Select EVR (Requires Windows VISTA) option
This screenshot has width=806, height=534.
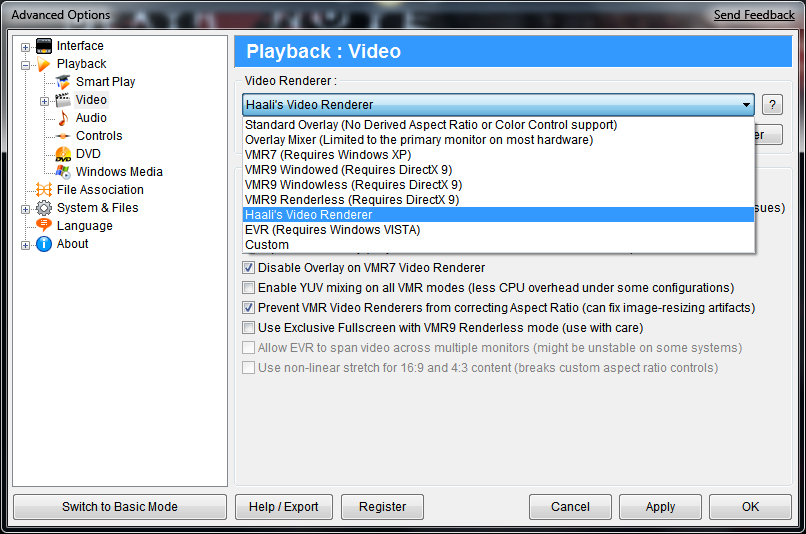(332, 230)
